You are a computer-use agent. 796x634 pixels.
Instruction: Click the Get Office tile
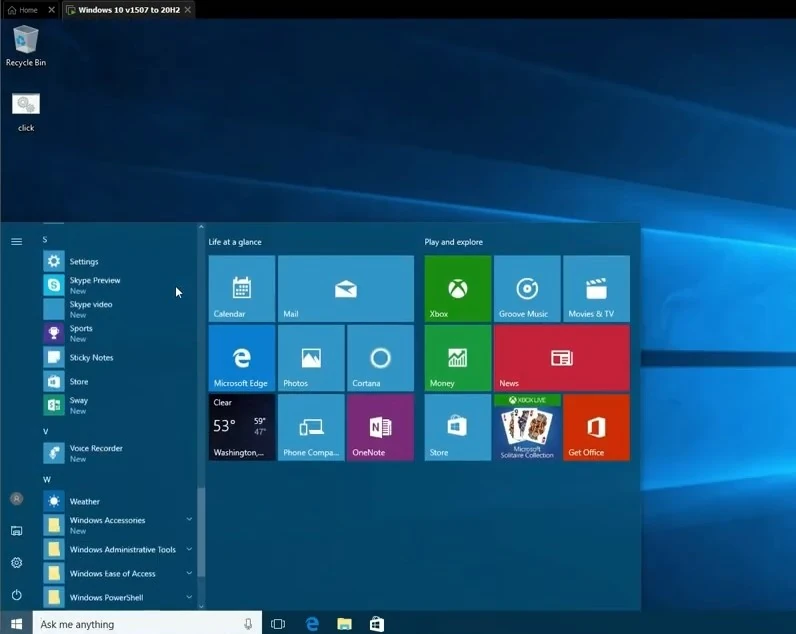[x=596, y=427]
